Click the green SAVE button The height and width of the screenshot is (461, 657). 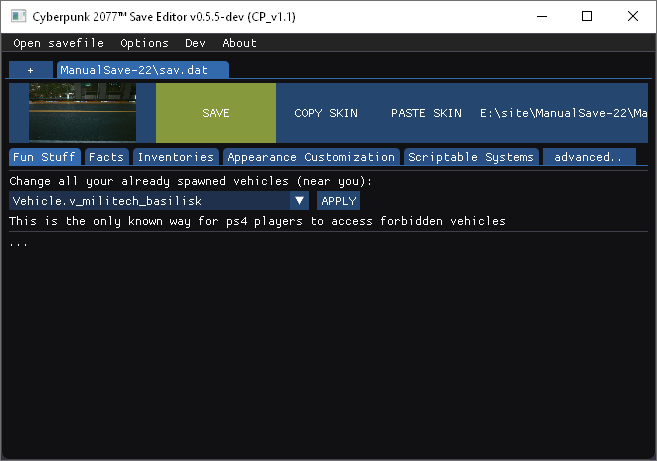(216, 113)
